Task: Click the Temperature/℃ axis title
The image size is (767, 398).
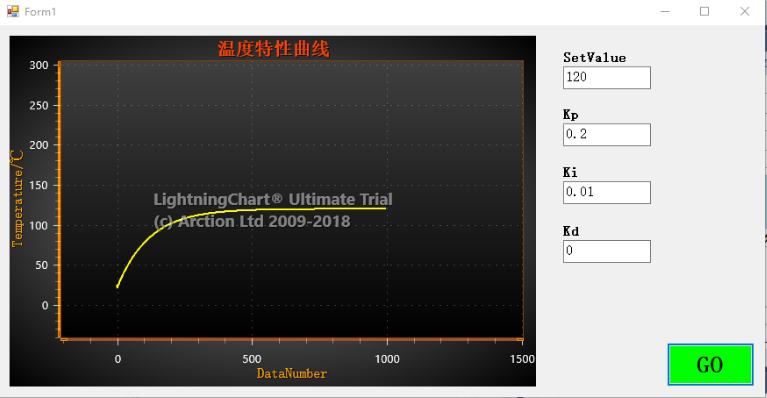Action: coord(17,198)
